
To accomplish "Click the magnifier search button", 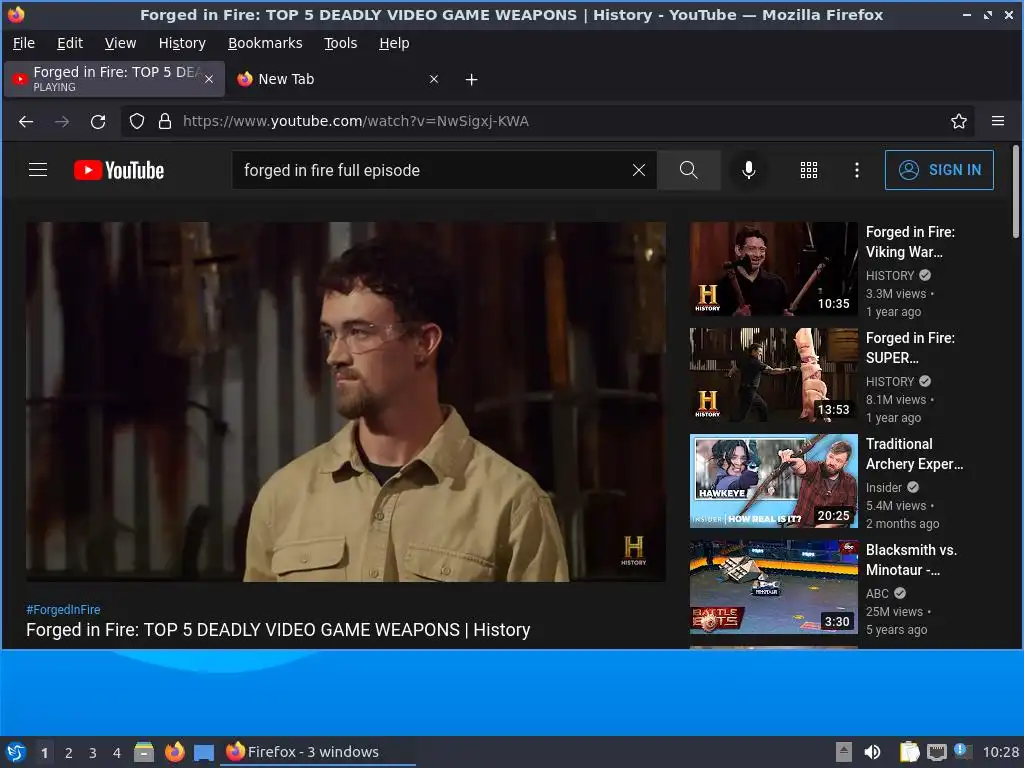I will [688, 170].
